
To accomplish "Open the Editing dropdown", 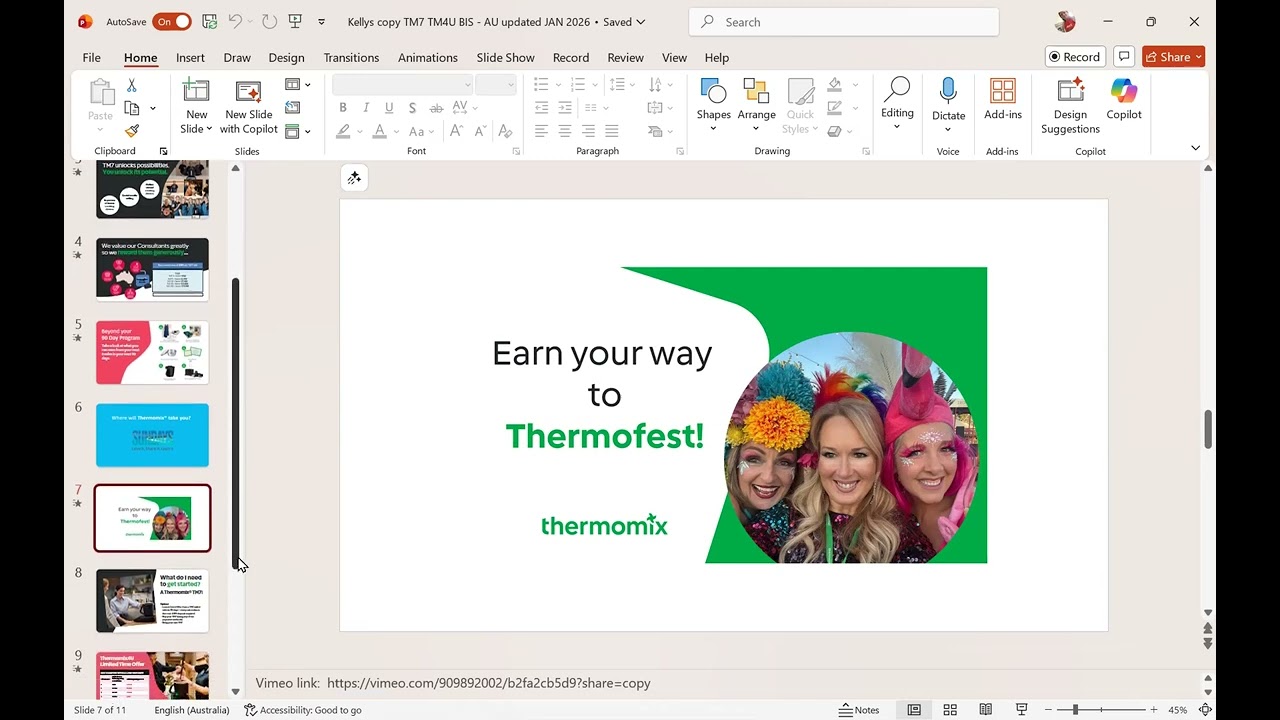I will [x=897, y=104].
